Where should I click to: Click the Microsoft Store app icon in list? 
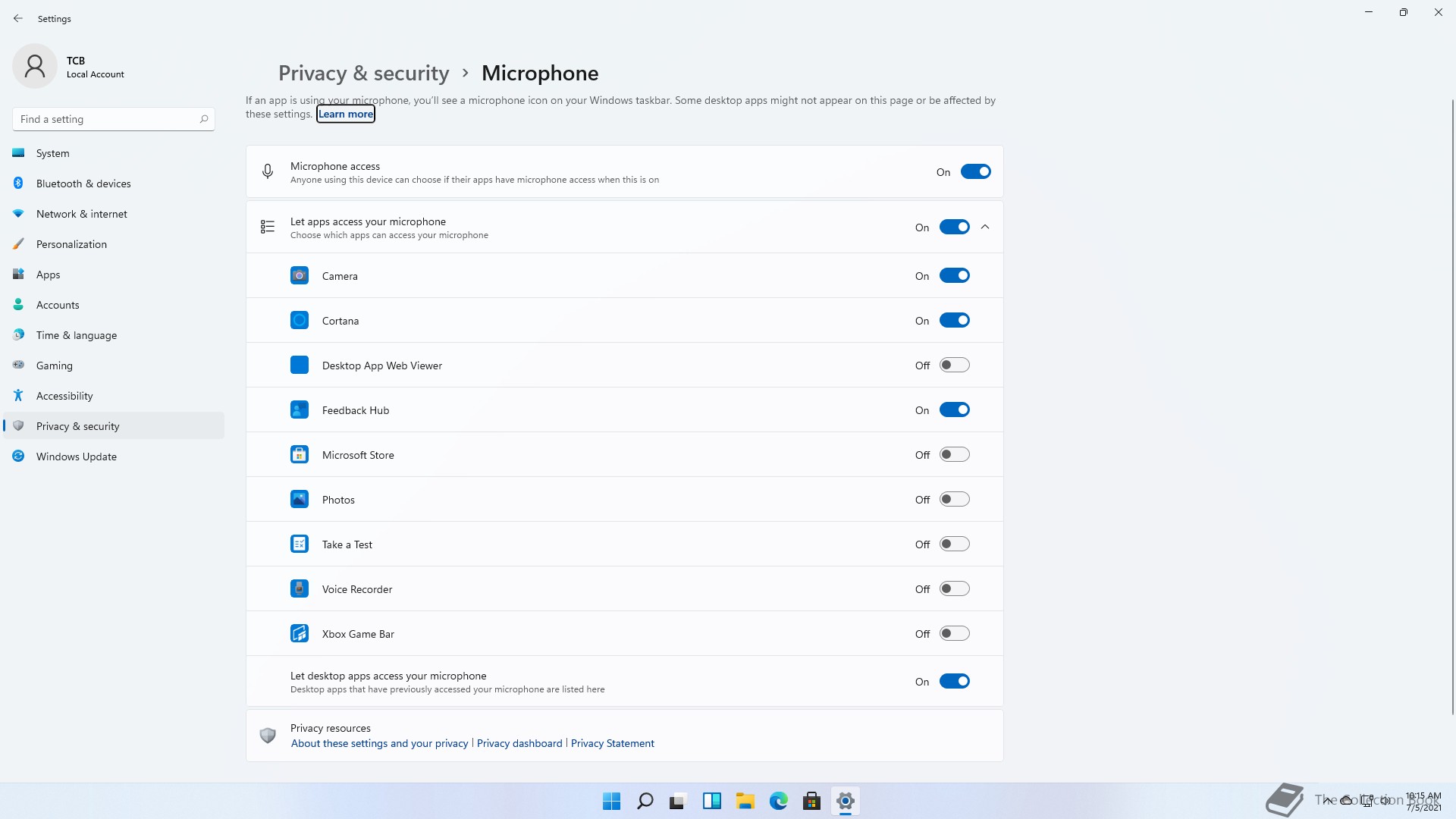pyautogui.click(x=300, y=454)
